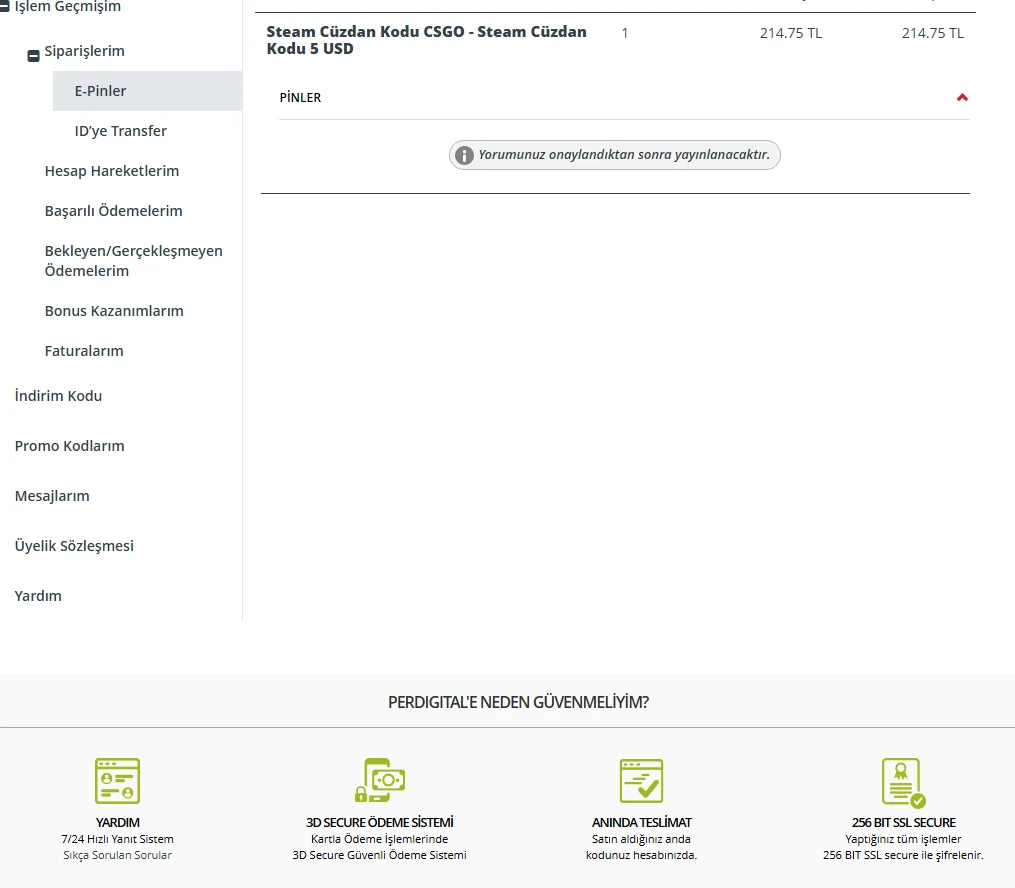Click the 7/24 Hızlı Yanıt Sistem text
This screenshot has height=888, width=1015.
[117, 839]
